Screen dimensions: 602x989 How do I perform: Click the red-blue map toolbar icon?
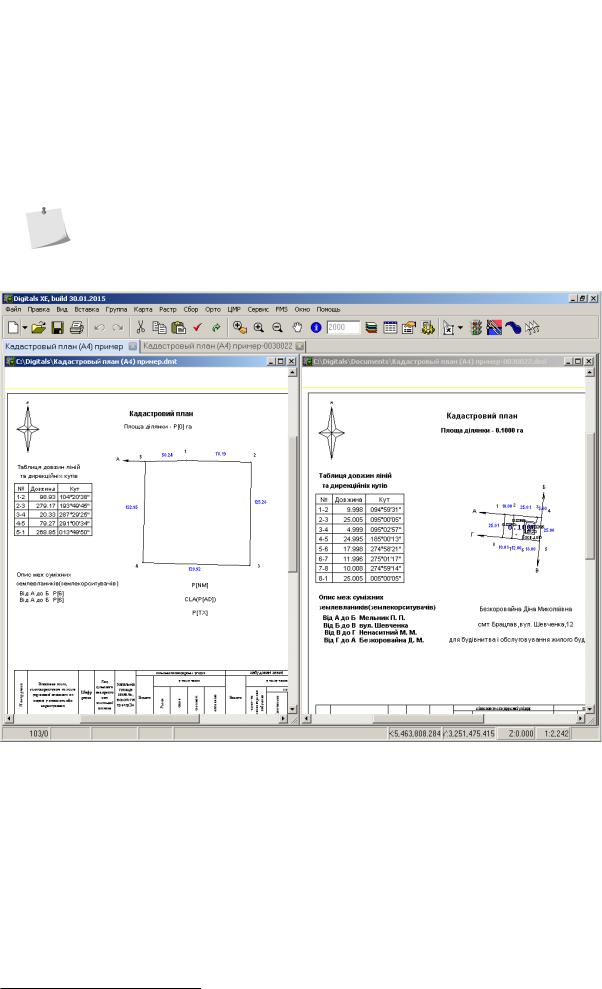pos(494,327)
